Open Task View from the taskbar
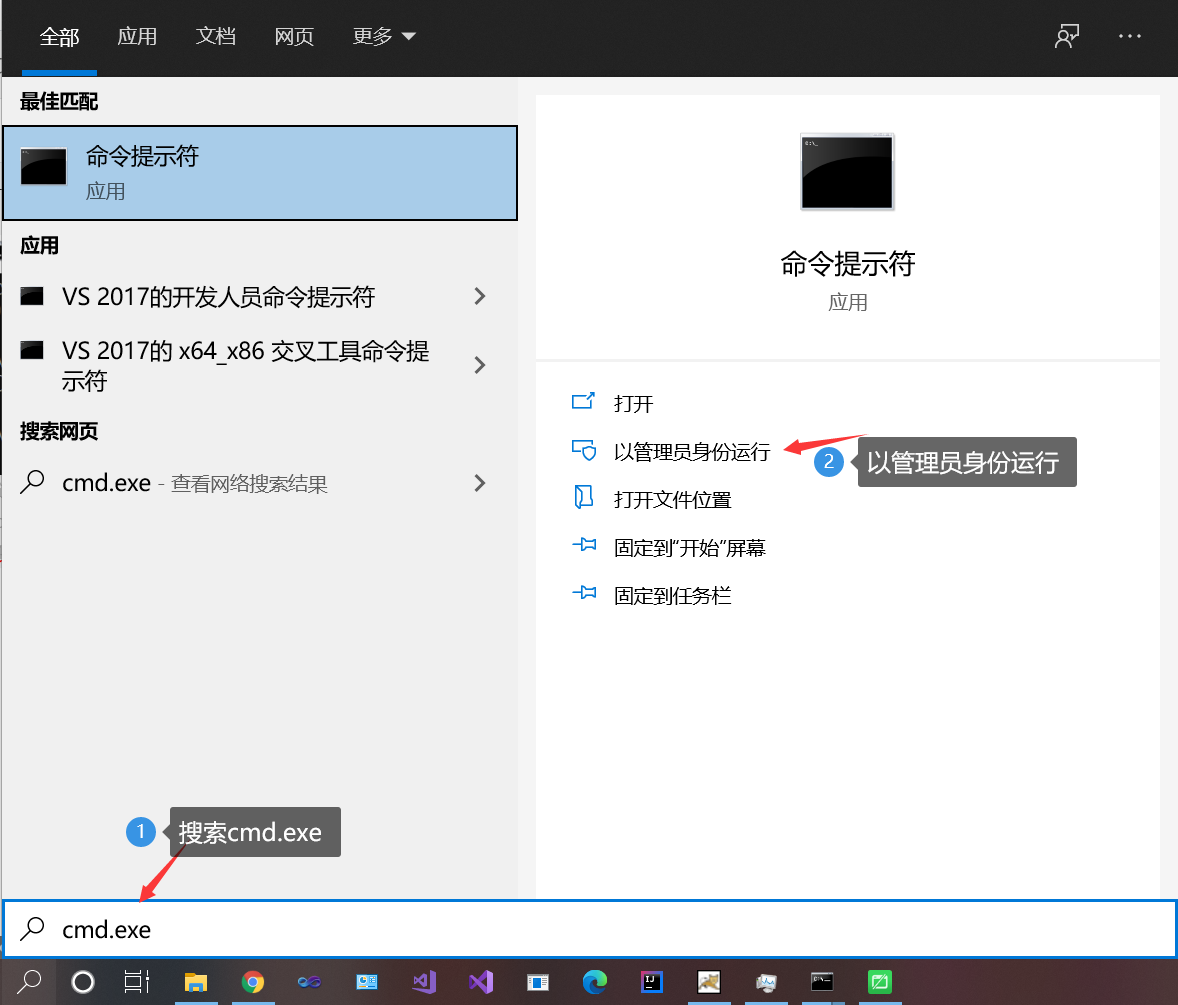 point(137,982)
